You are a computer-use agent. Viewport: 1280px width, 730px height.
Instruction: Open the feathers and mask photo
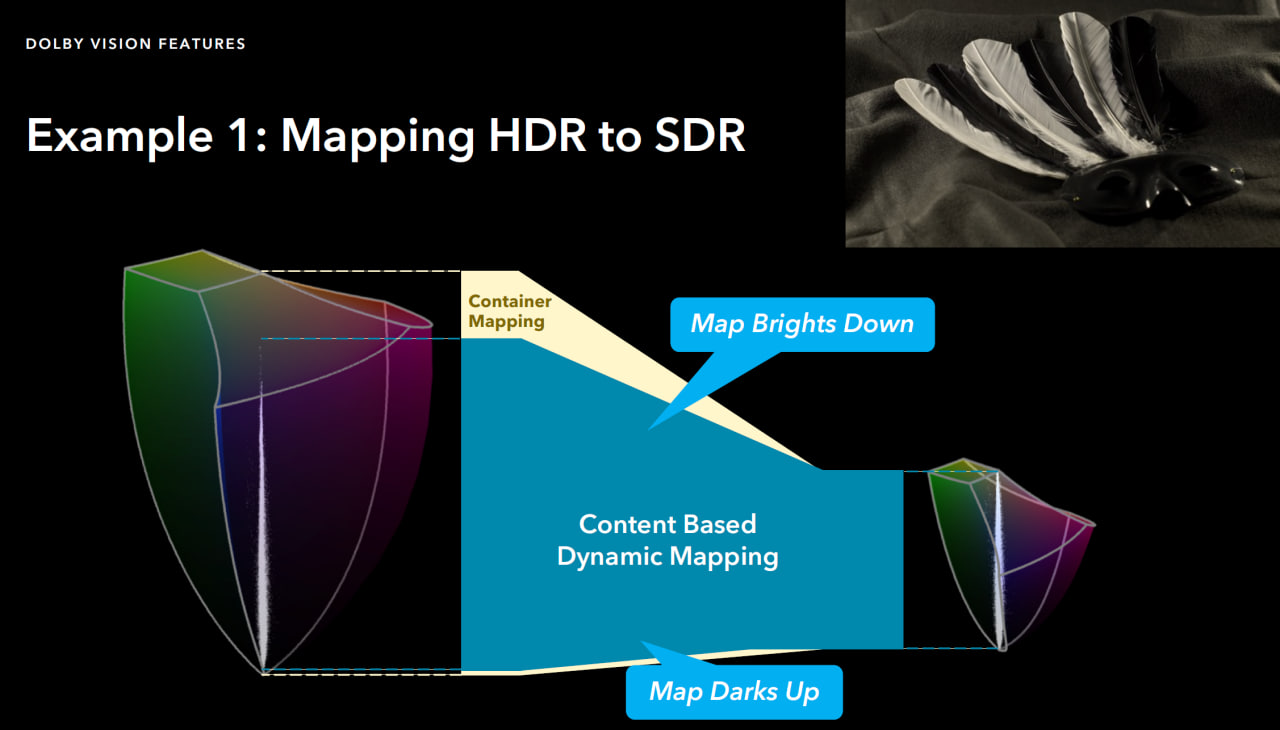(1062, 123)
